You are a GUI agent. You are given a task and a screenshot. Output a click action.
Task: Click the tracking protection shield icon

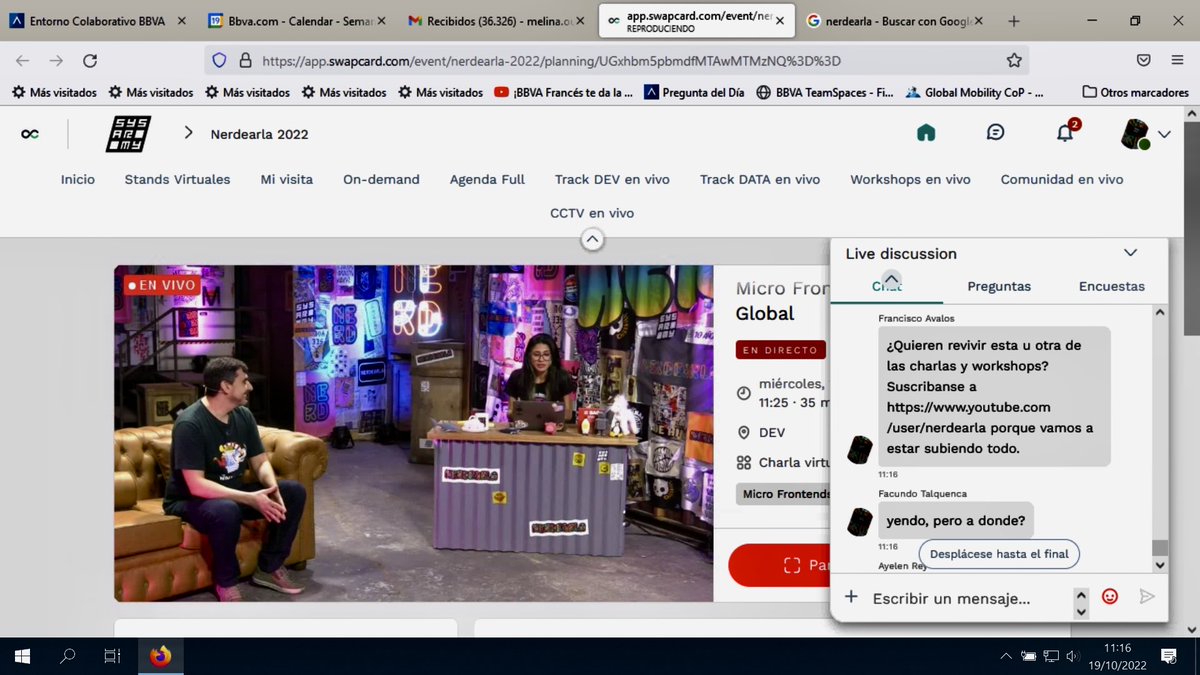(220, 61)
